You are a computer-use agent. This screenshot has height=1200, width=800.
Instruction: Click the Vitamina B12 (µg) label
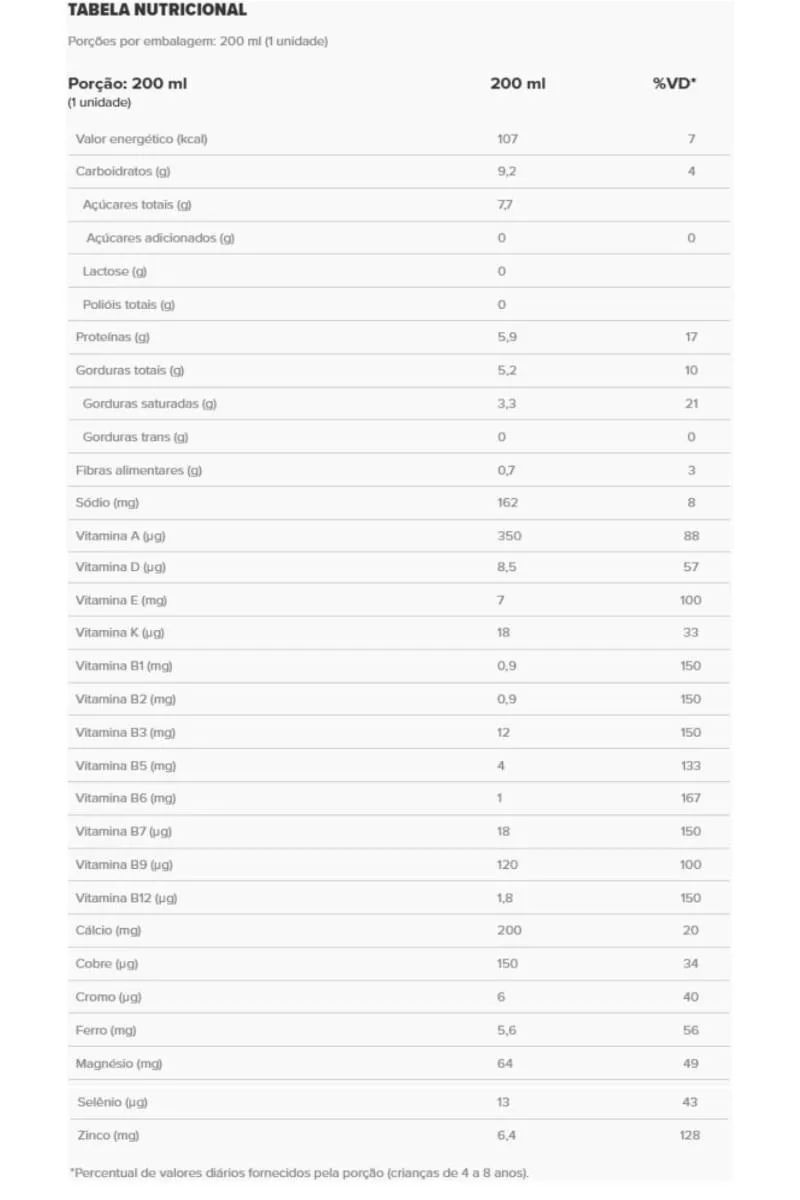tap(127, 898)
